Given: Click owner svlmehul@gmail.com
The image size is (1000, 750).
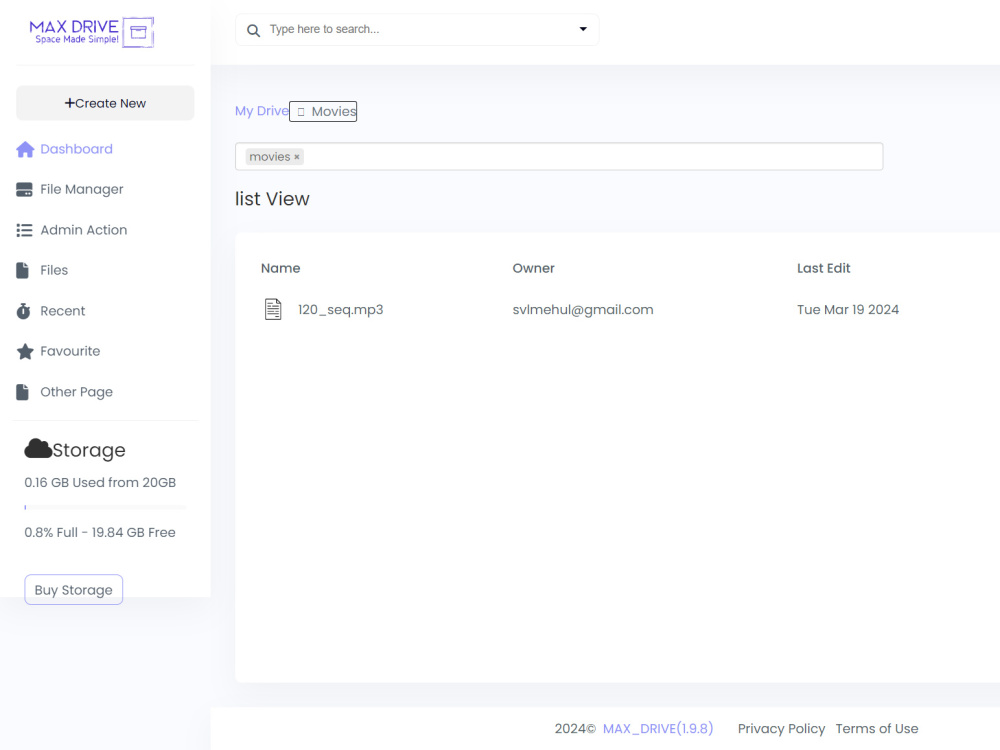Looking at the screenshot, I should [583, 310].
